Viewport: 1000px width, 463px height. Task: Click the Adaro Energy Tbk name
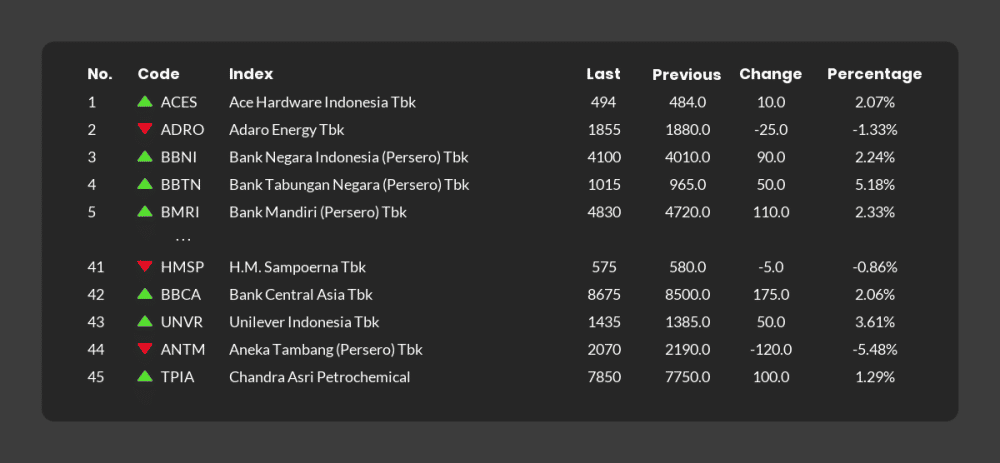point(286,130)
